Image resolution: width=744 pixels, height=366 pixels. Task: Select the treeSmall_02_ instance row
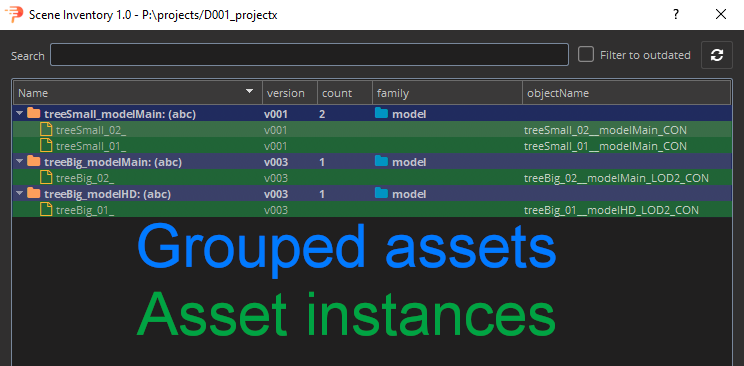[372, 130]
